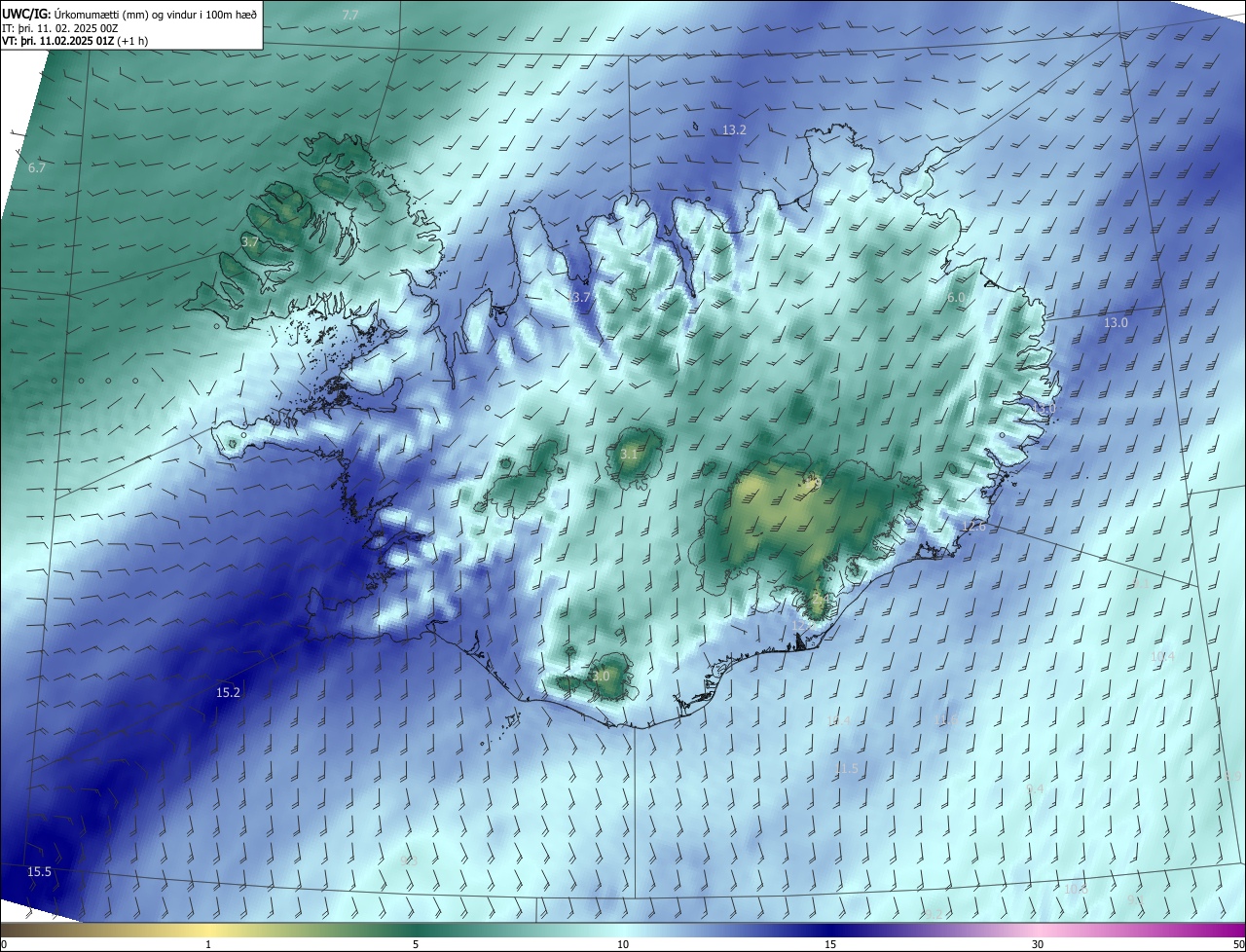This screenshot has height=952, width=1246.
Task: Click the legend tick label 5
Action: (416, 944)
